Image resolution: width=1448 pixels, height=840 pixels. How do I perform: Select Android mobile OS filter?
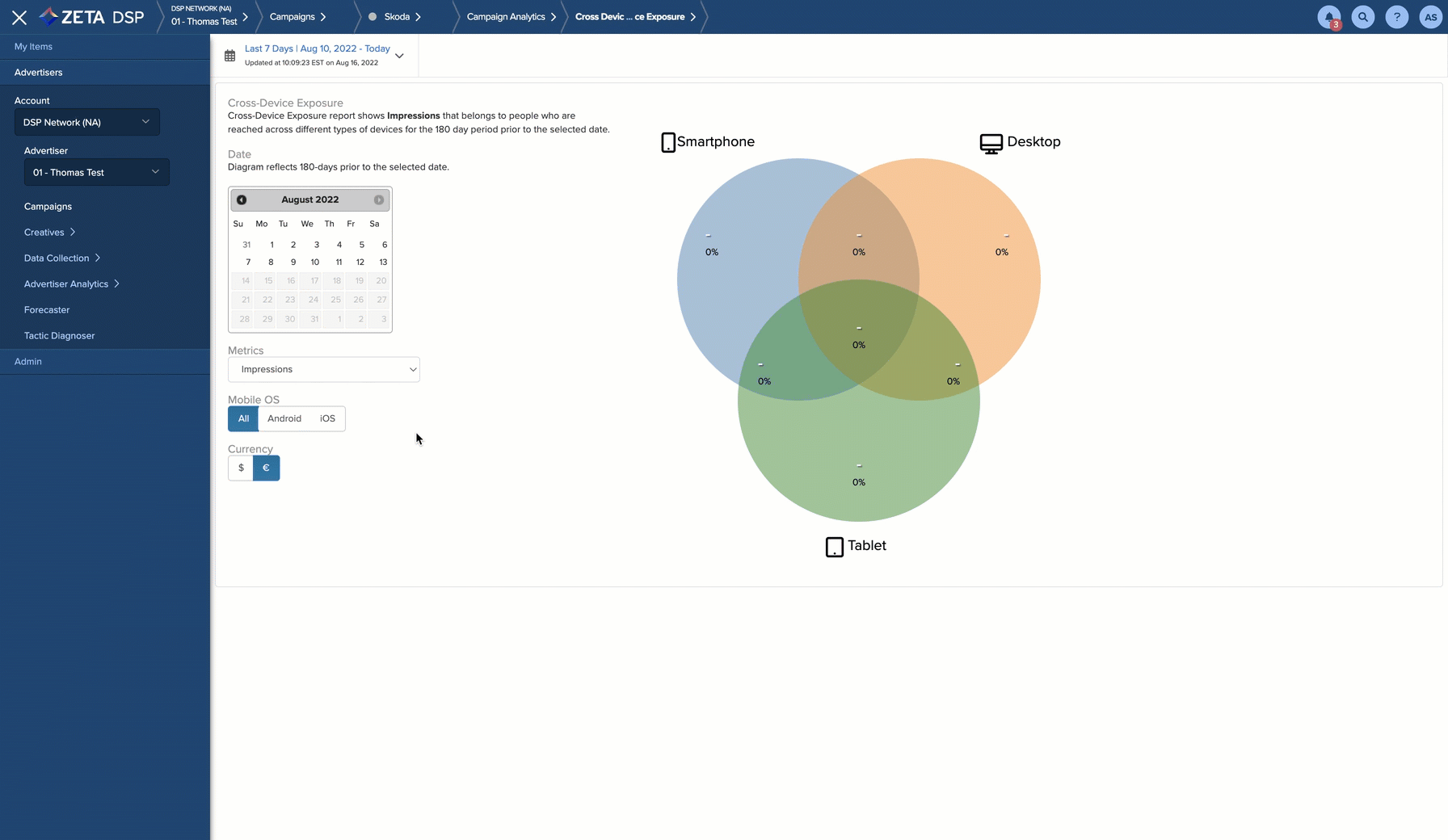coord(284,418)
